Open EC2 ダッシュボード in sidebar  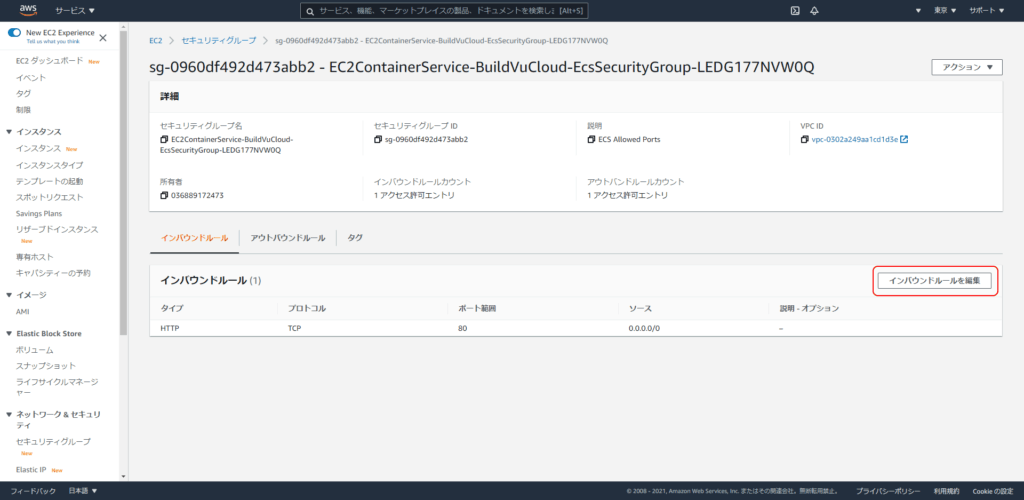point(50,61)
